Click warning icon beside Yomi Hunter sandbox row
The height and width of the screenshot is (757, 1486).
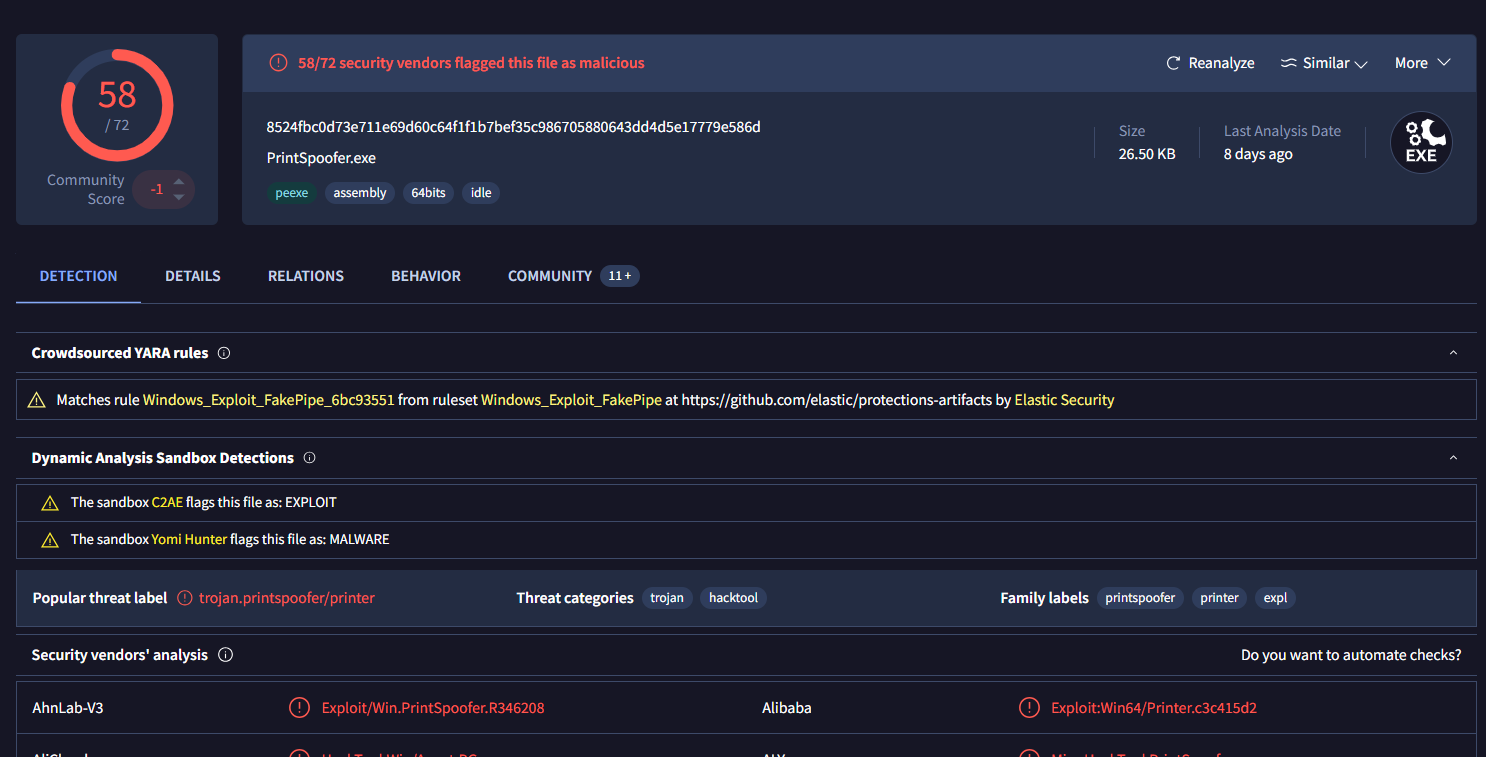coord(50,540)
